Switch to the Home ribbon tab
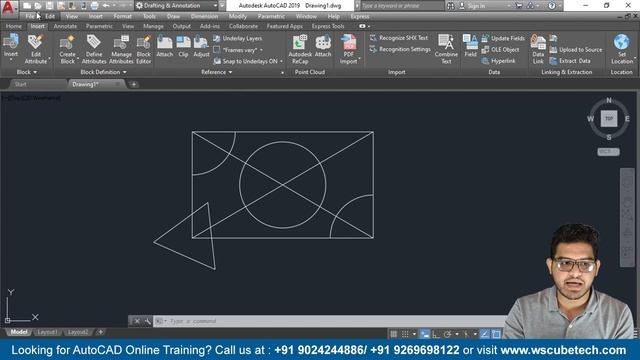The image size is (640, 360). point(13,26)
